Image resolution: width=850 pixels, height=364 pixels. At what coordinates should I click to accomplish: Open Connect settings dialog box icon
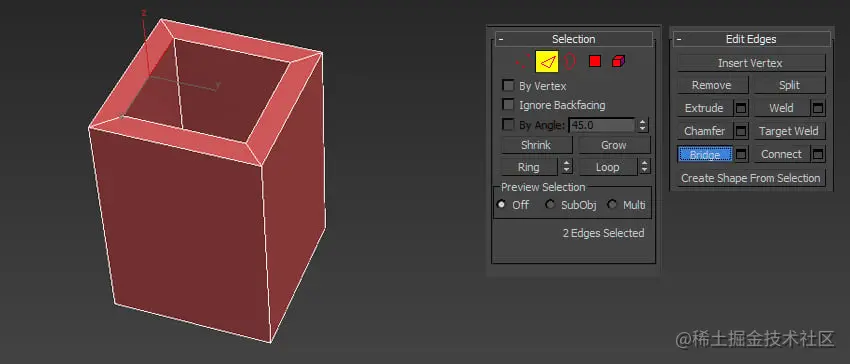[818, 155]
